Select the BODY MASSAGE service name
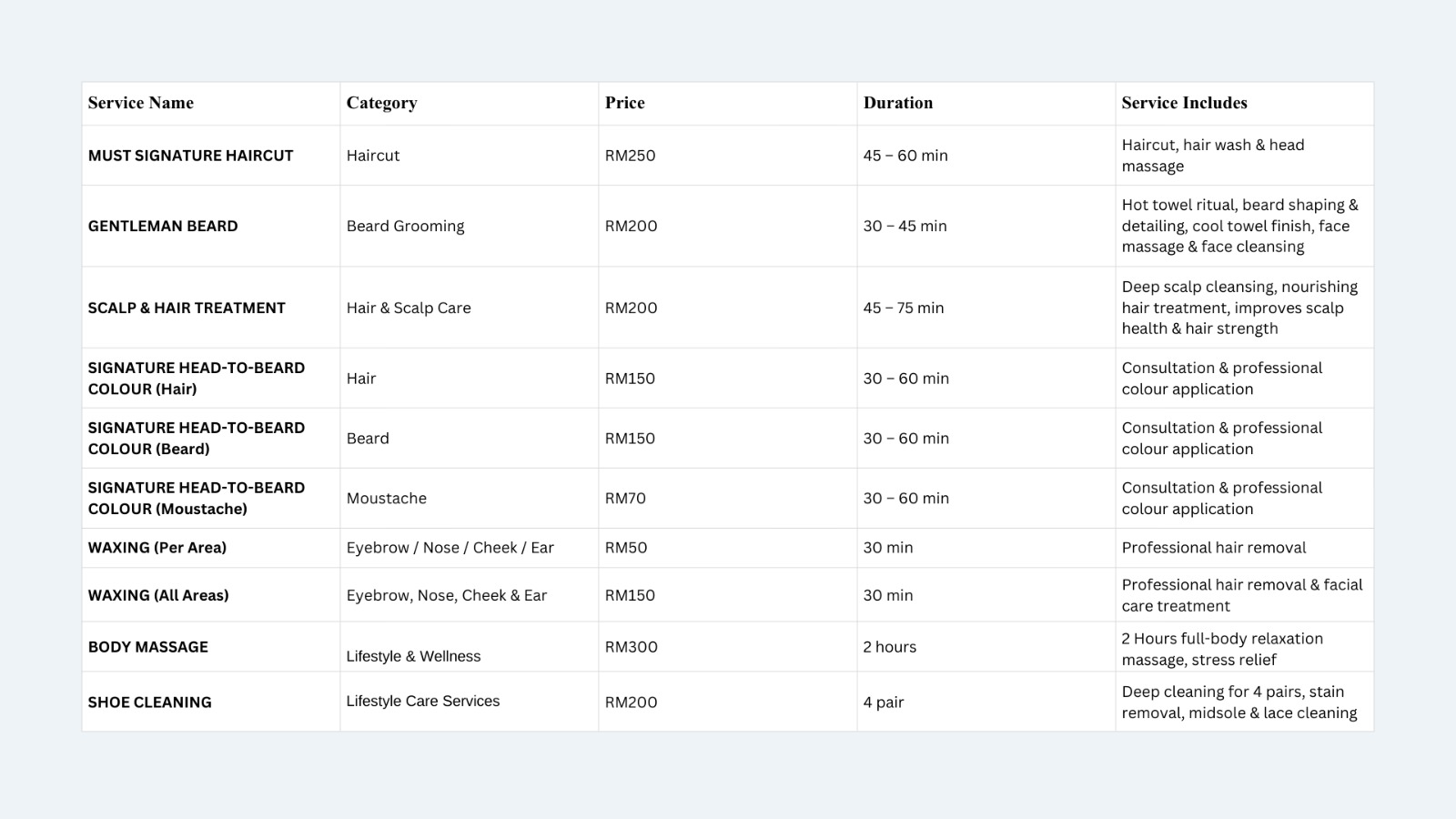The height and width of the screenshot is (819, 1456). [x=148, y=647]
